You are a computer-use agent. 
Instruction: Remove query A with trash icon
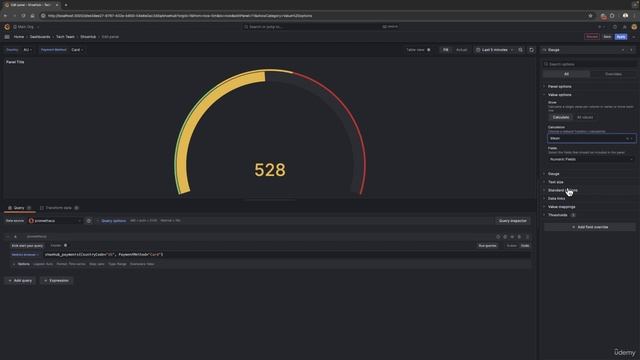(x=520, y=237)
